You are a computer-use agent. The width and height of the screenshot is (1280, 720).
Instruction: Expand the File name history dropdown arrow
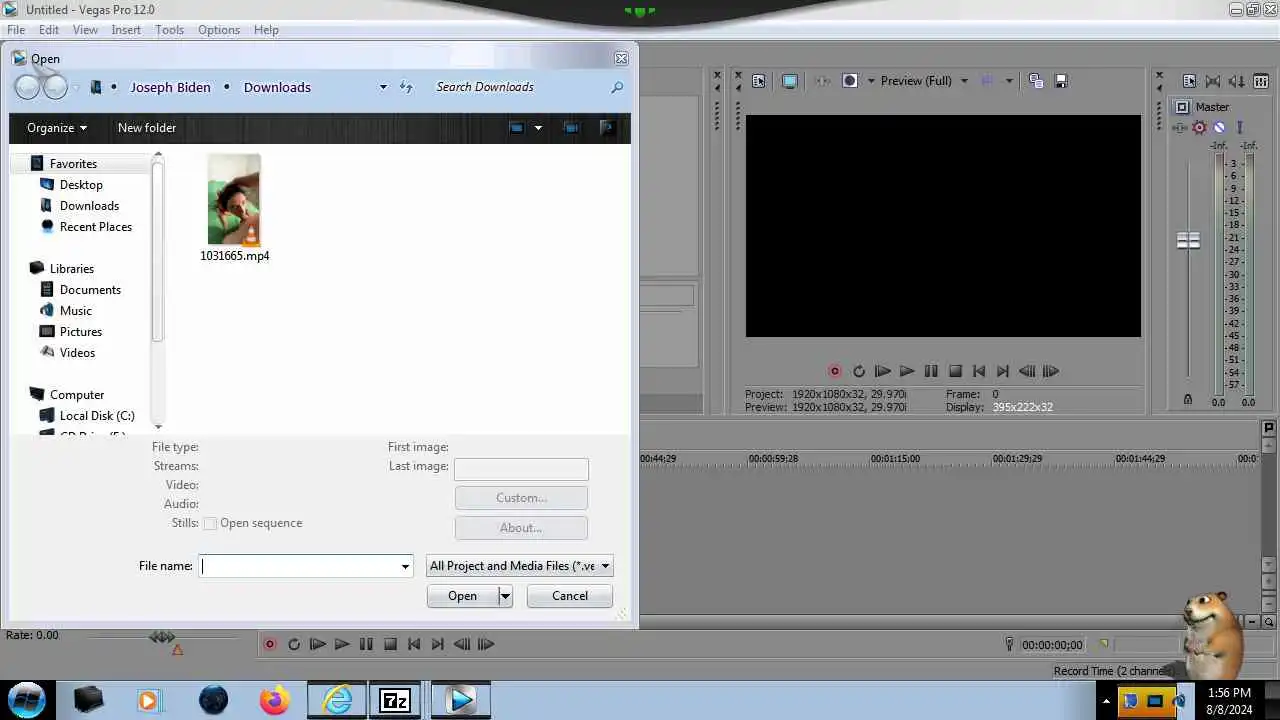(x=405, y=566)
